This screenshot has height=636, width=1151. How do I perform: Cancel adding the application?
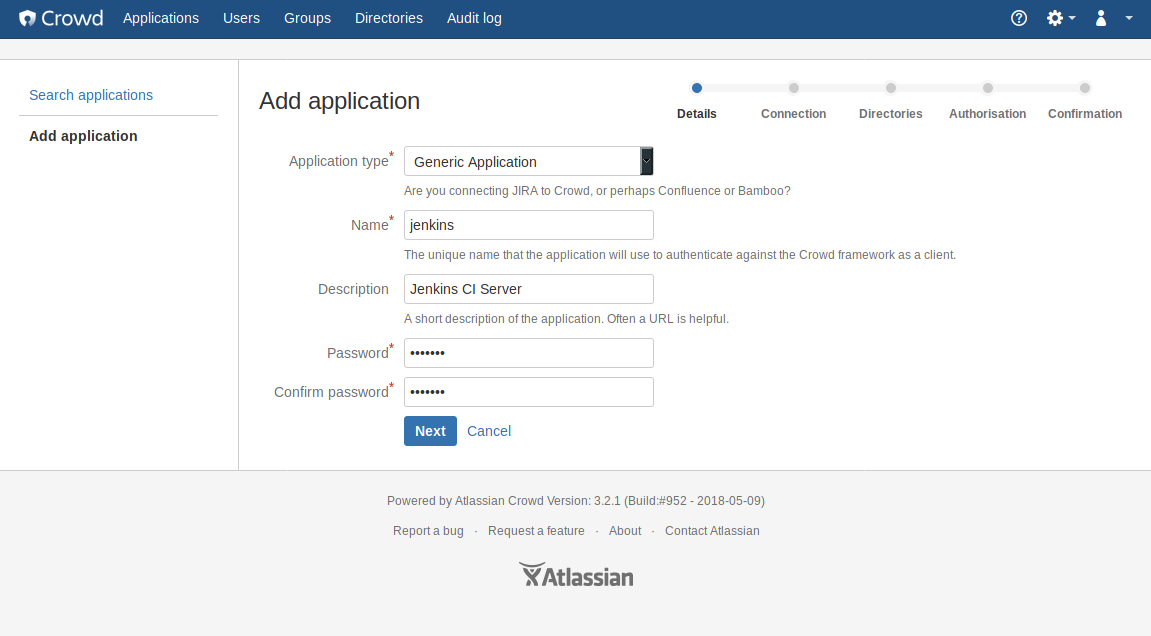[x=489, y=431]
